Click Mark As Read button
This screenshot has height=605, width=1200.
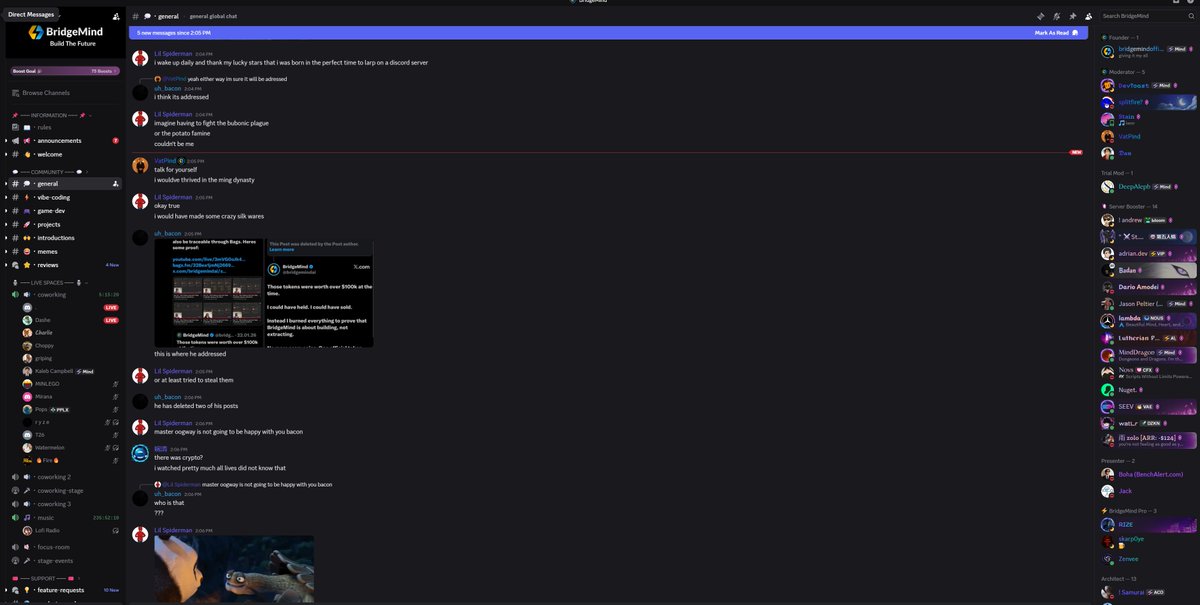tap(1056, 32)
